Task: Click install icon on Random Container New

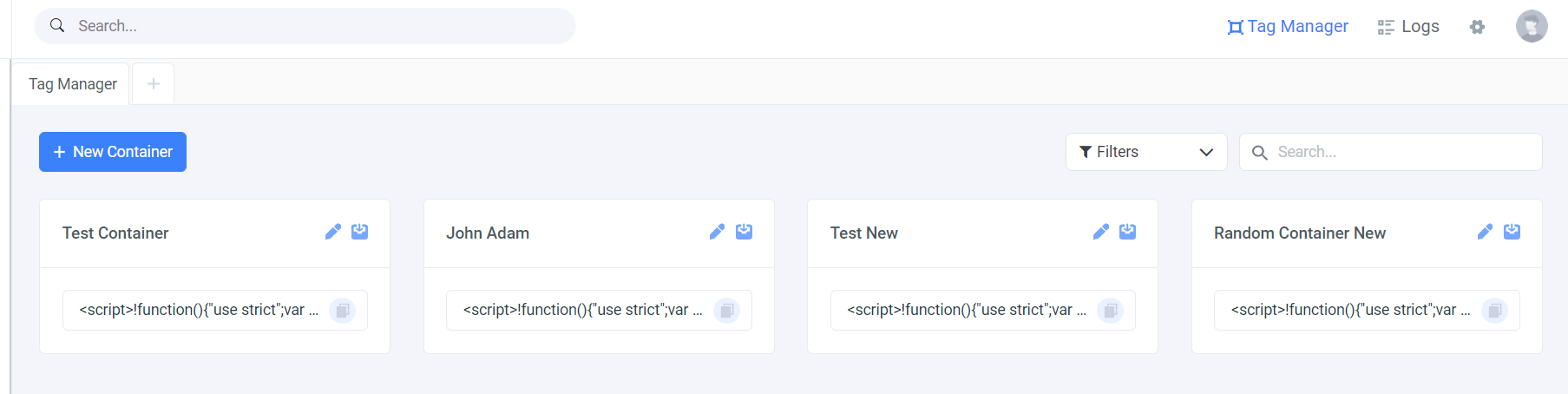Action: 1512,232
